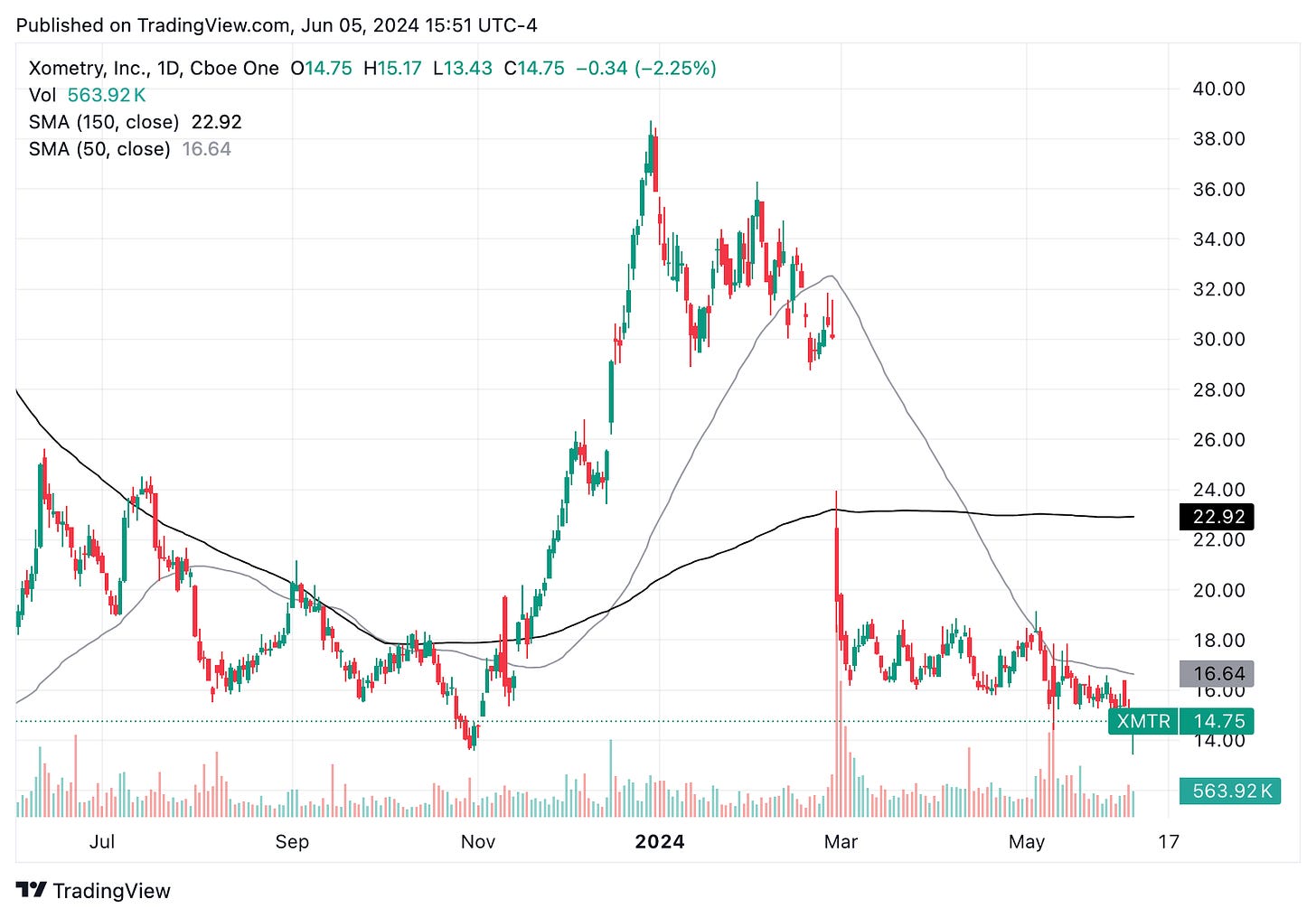The height and width of the screenshot is (918, 1316).
Task: Click the 17 label on time axis
Action: pyautogui.click(x=1169, y=842)
